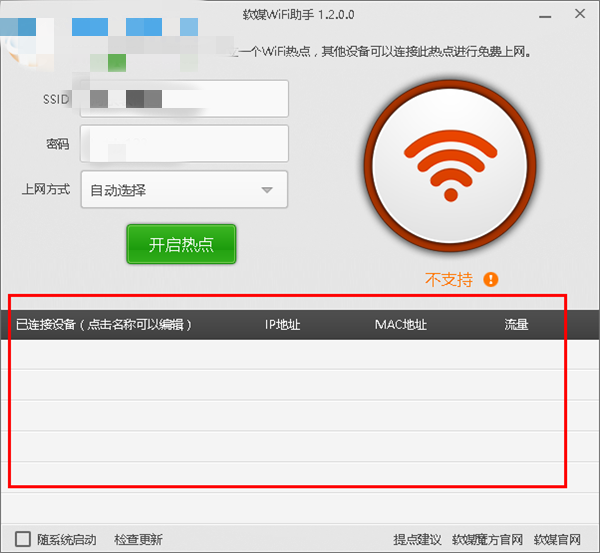Image resolution: width=600 pixels, height=553 pixels.
Task: Click the orange exclamation warning icon
Action: [x=491, y=280]
